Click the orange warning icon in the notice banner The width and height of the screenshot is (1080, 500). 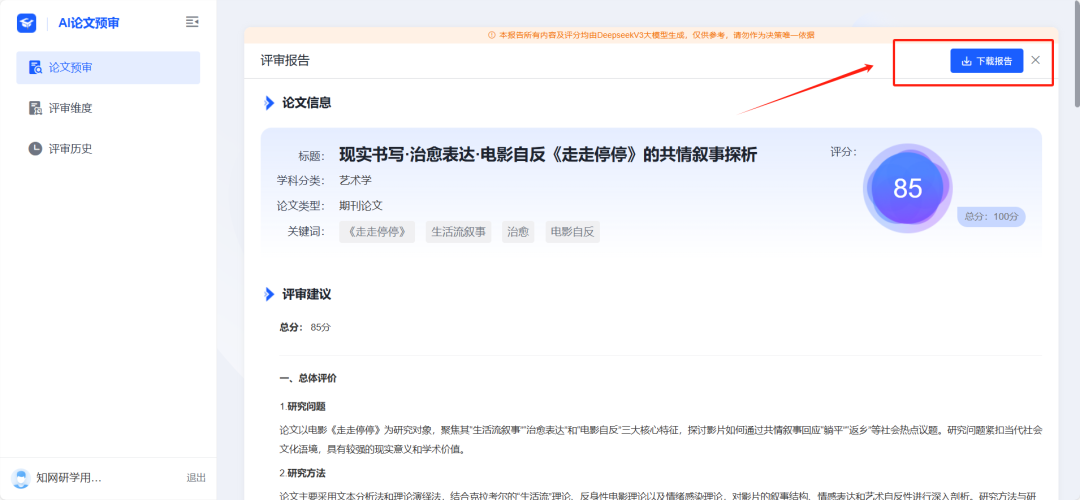point(491,35)
